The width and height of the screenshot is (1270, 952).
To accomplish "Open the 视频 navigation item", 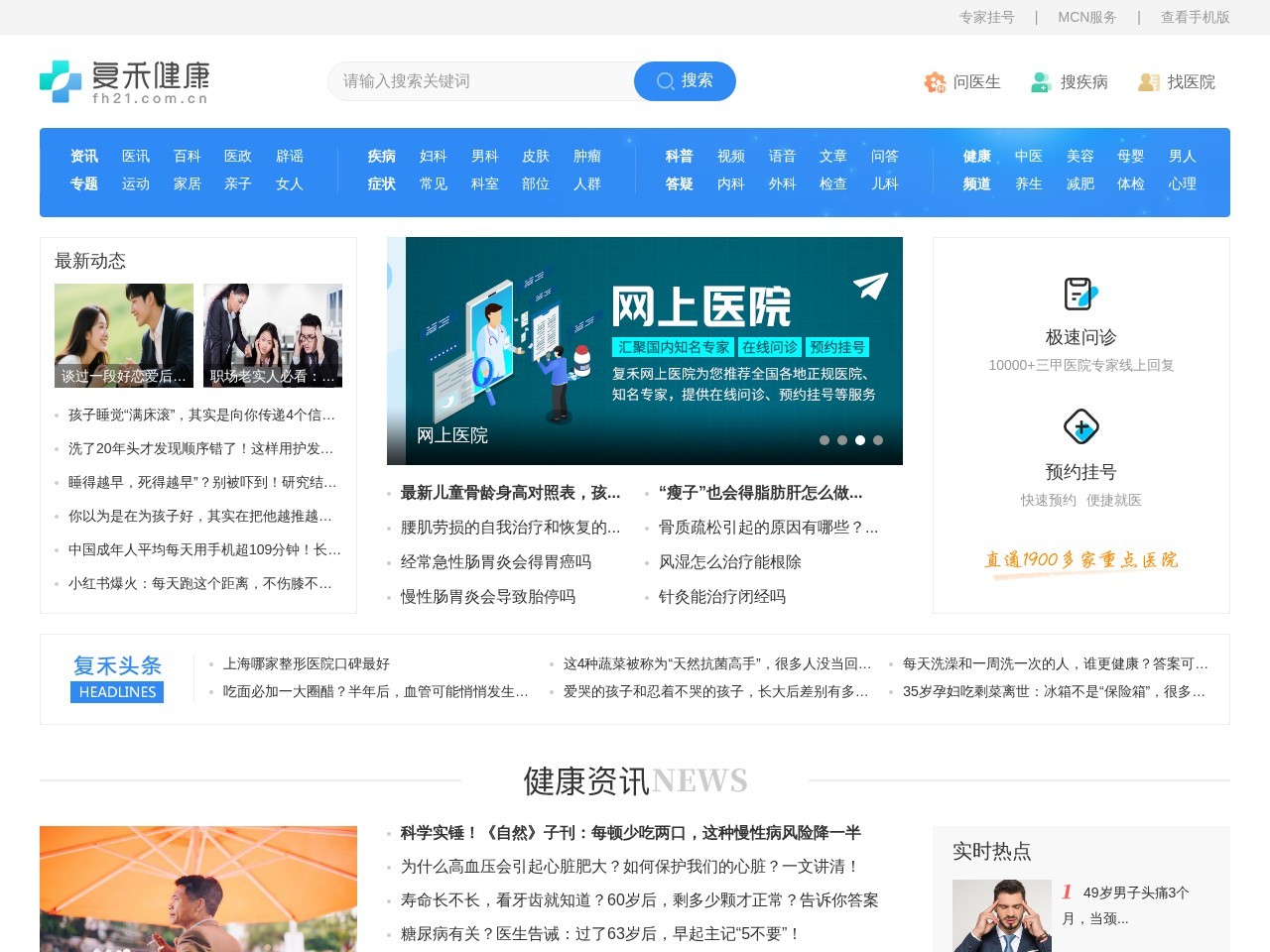I will point(731,156).
